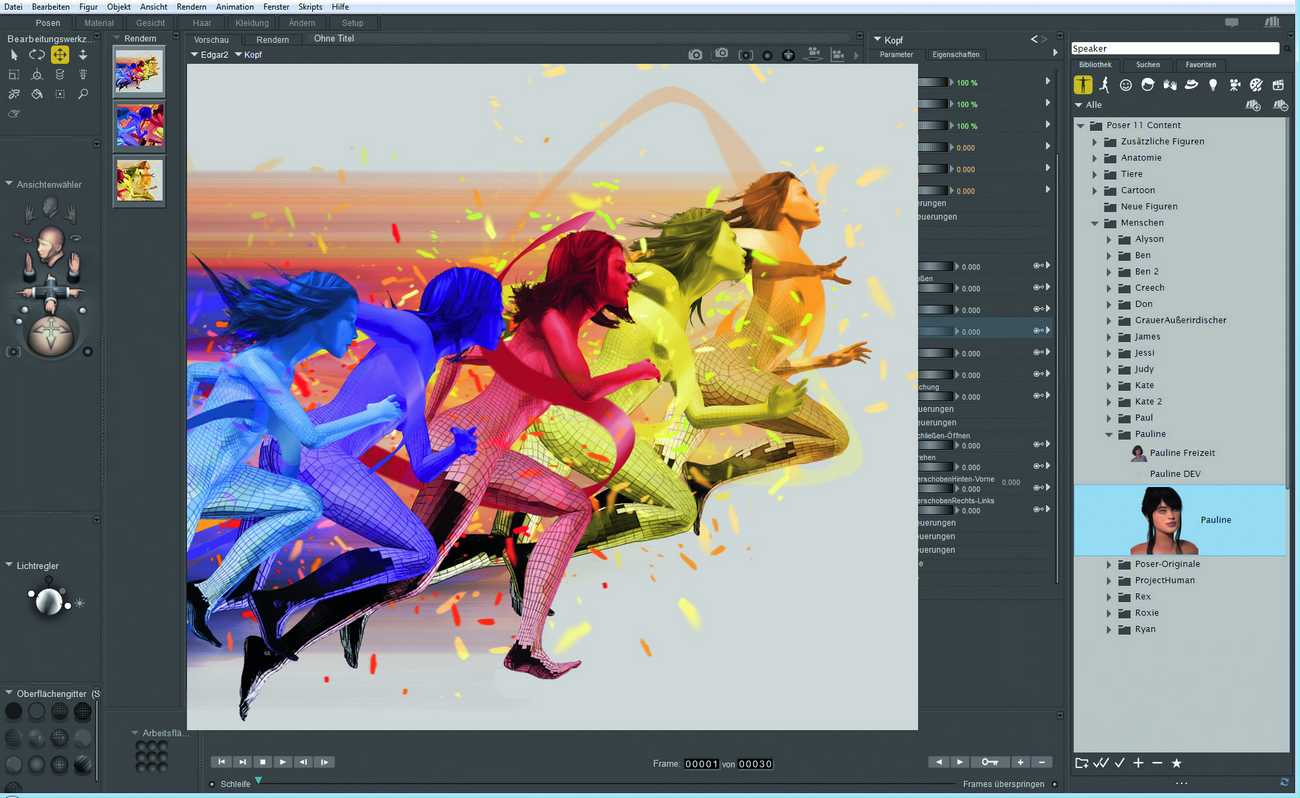Select the Rotate tool in editing tools
The height and width of the screenshot is (798, 1300).
pyautogui.click(x=36, y=55)
